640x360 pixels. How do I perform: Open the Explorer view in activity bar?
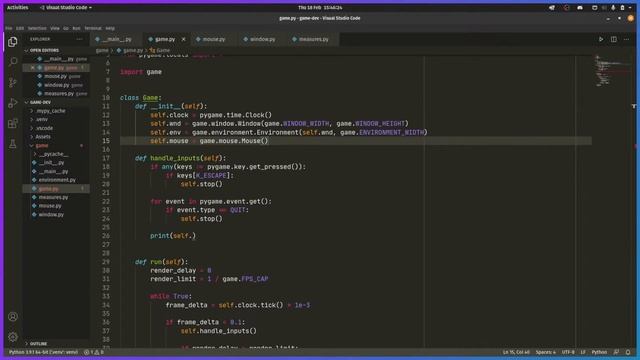pyautogui.click(x=13, y=42)
